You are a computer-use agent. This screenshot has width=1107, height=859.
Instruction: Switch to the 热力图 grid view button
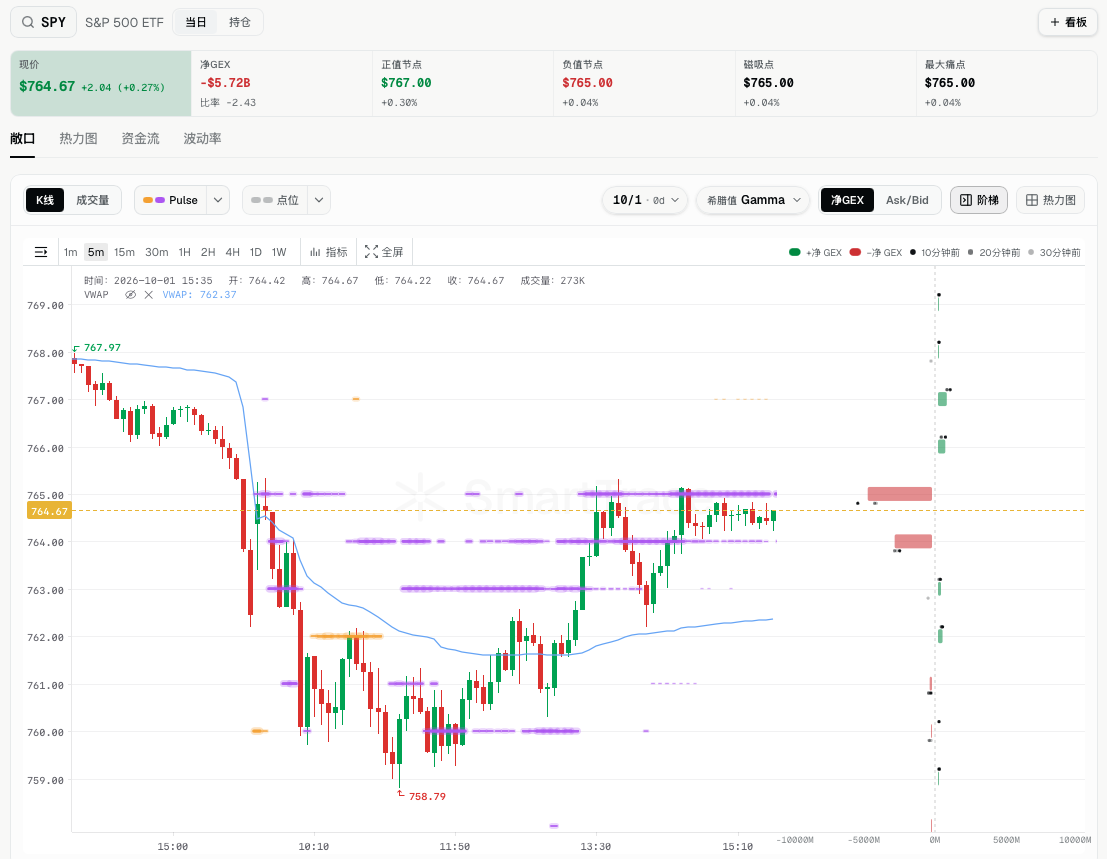pyautogui.click(x=1051, y=200)
